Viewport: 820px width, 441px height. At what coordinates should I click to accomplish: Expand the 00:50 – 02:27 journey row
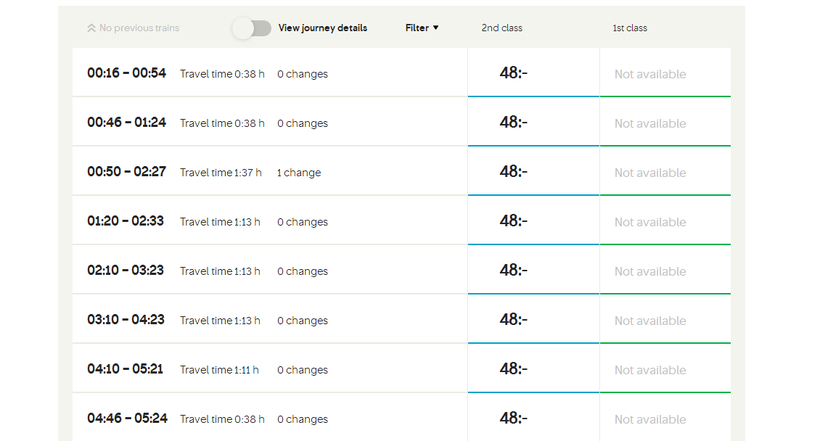pyautogui.click(x=127, y=172)
